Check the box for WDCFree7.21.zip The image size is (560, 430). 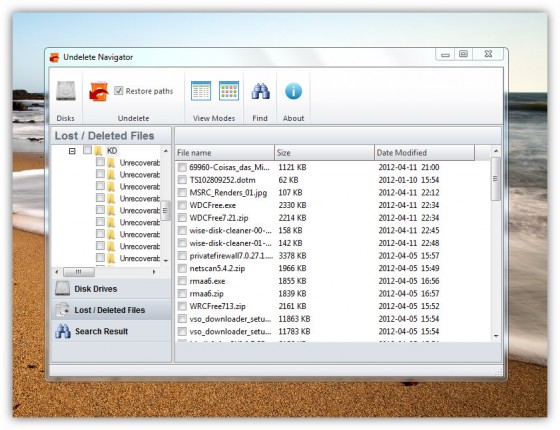click(x=182, y=218)
